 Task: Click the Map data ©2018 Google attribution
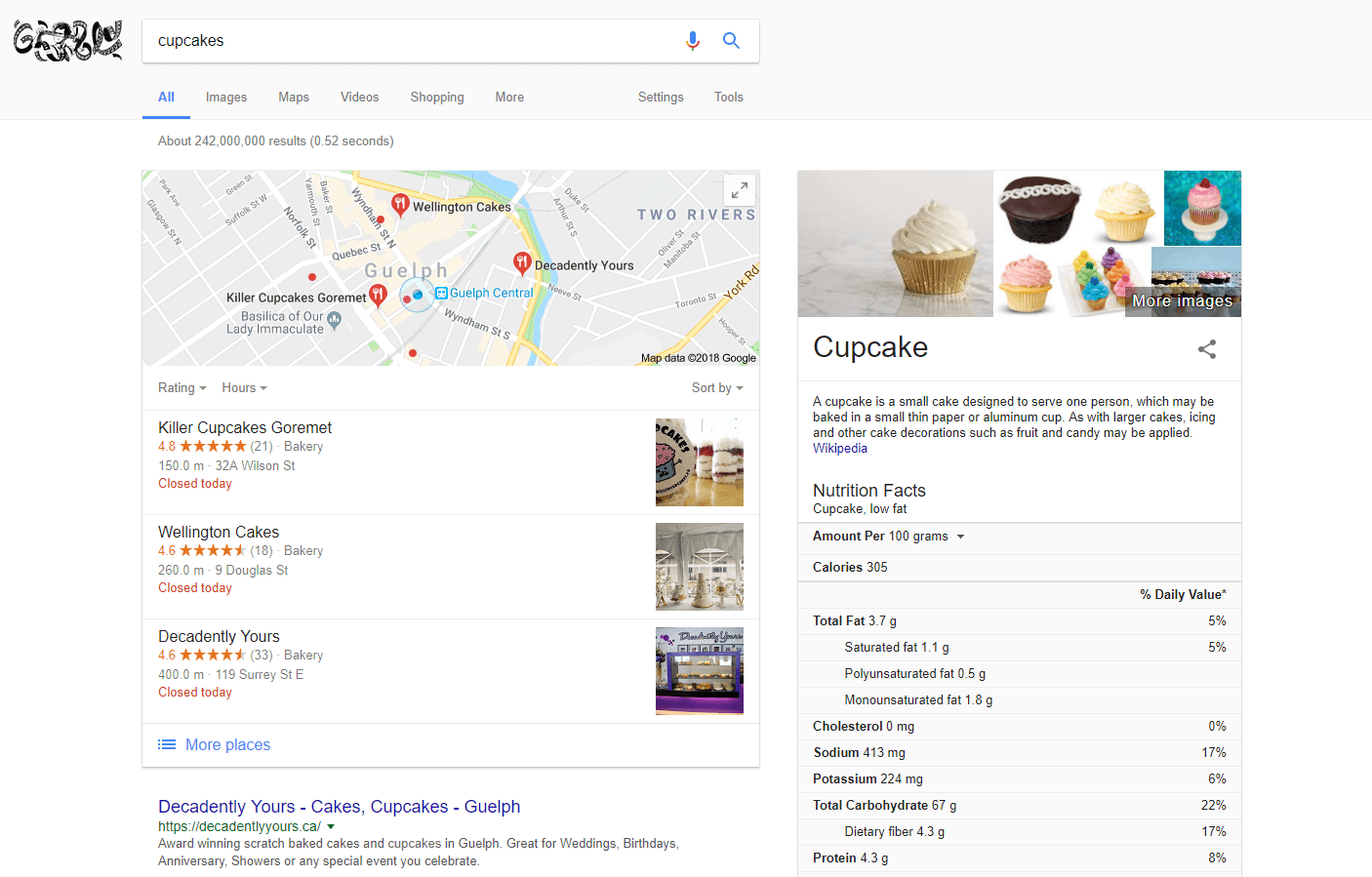click(699, 358)
